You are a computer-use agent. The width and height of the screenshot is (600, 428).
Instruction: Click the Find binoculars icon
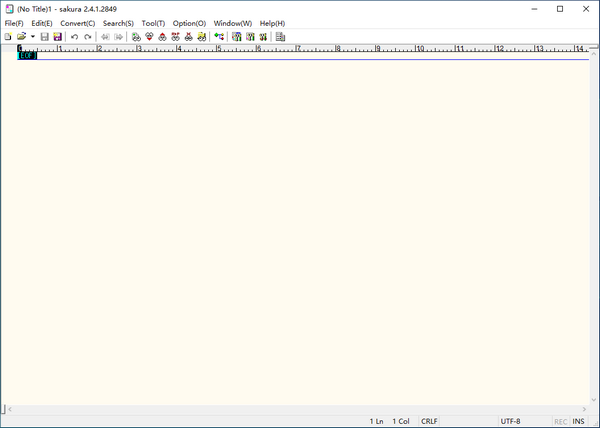[136, 37]
